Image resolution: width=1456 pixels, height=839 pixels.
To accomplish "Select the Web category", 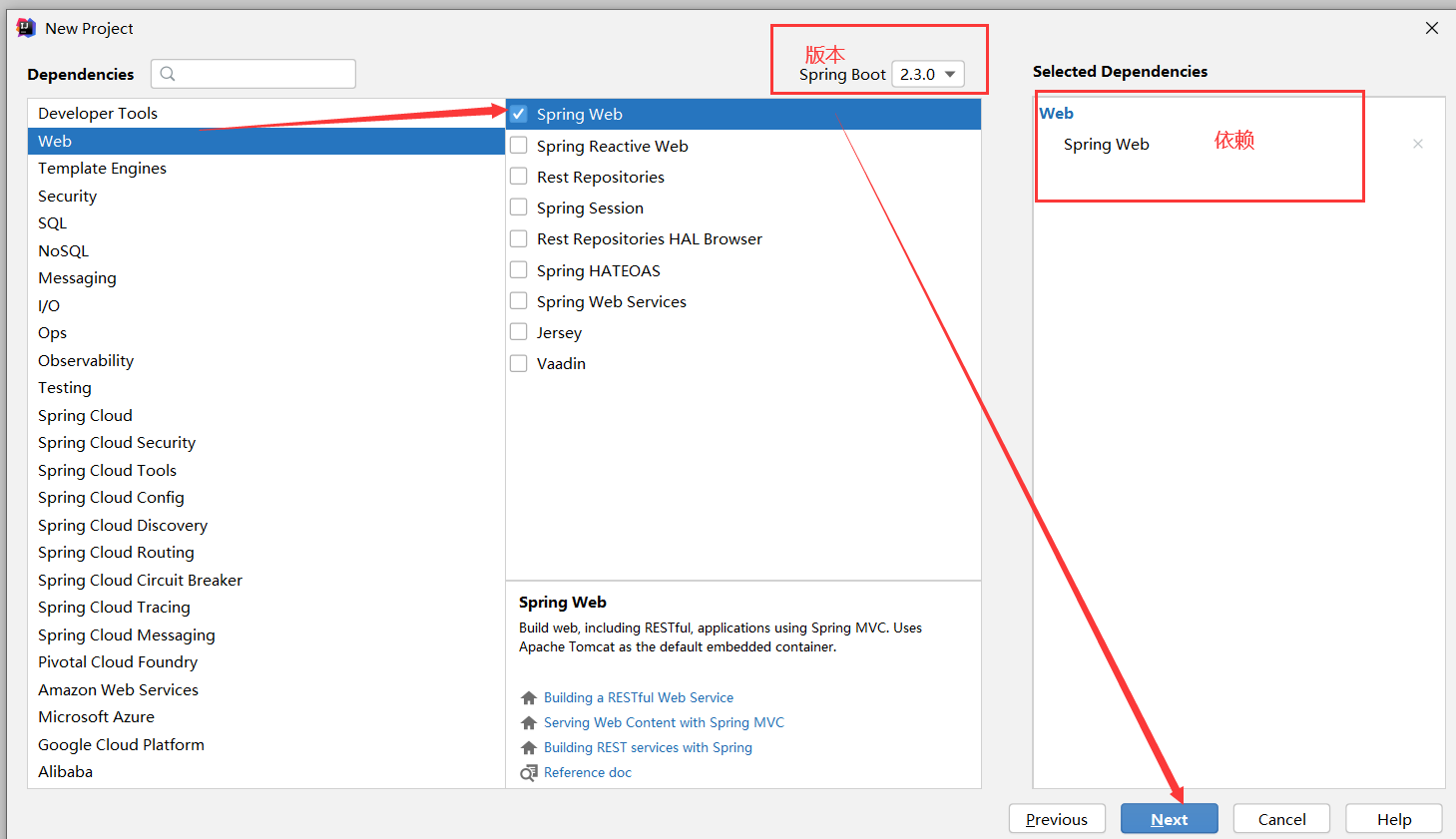I will click(266, 141).
